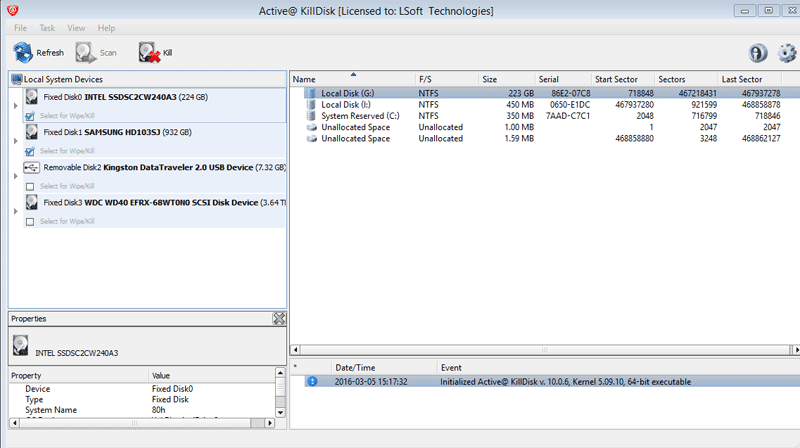Open the Task menu
Image resolution: width=800 pixels, height=448 pixels.
47,28
